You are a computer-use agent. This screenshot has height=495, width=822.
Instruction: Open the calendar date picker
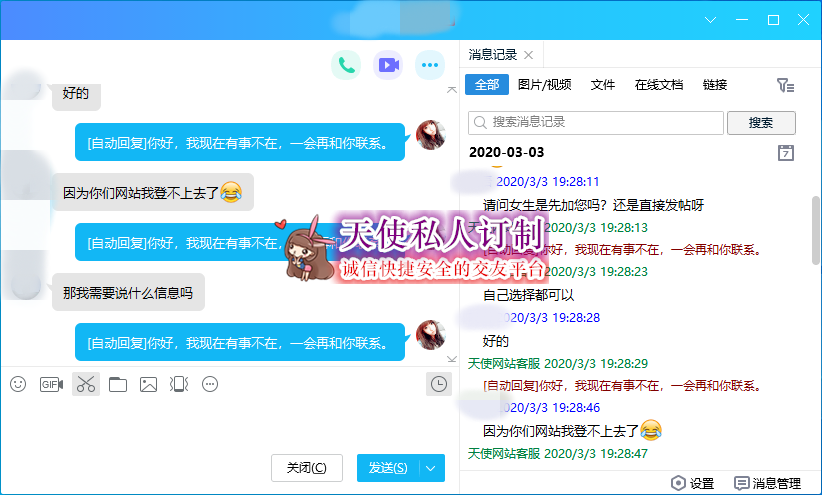[x=786, y=153]
